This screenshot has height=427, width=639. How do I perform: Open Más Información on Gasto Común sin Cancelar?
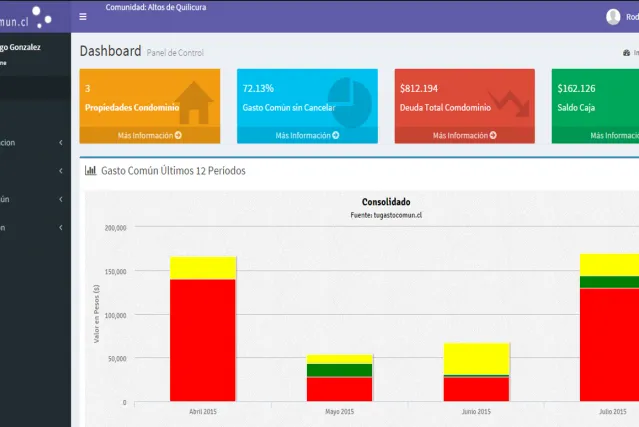click(x=307, y=135)
